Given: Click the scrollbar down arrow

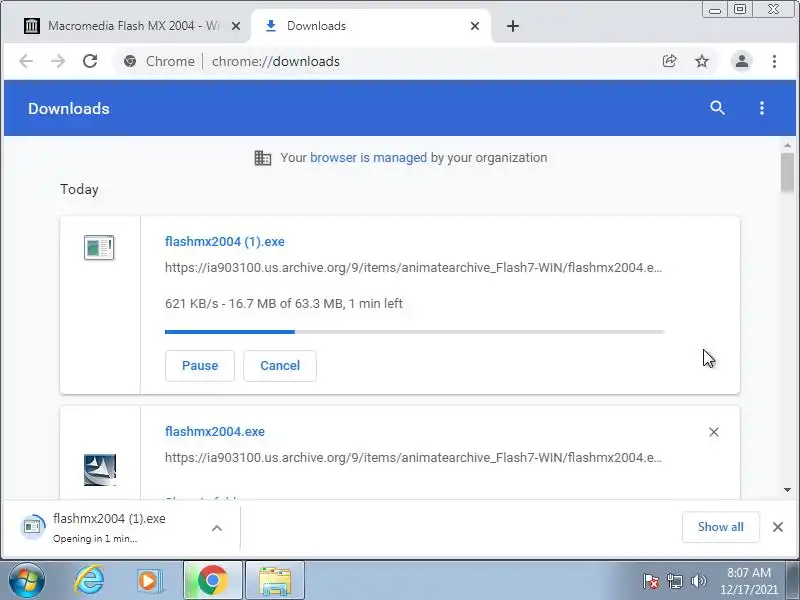Looking at the screenshot, I should click(787, 490).
